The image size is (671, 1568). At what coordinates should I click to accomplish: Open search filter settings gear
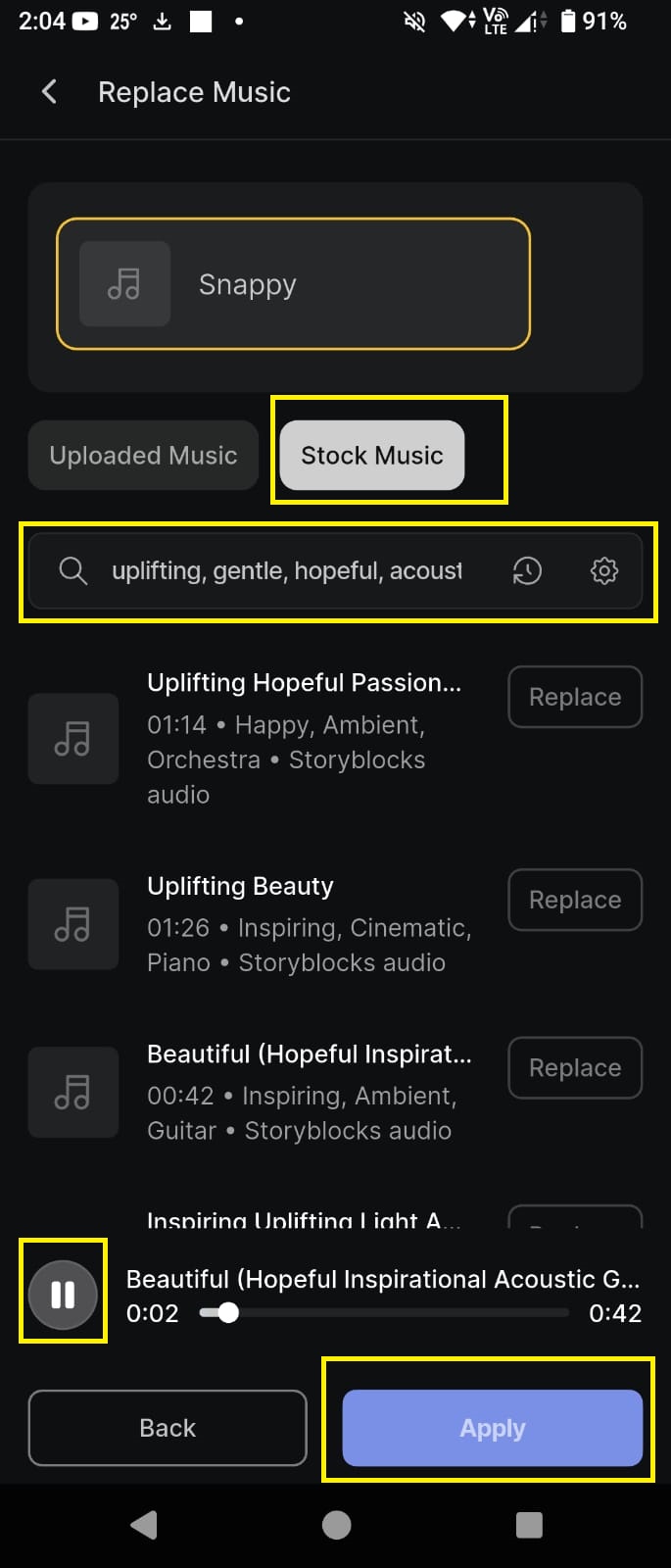point(604,570)
